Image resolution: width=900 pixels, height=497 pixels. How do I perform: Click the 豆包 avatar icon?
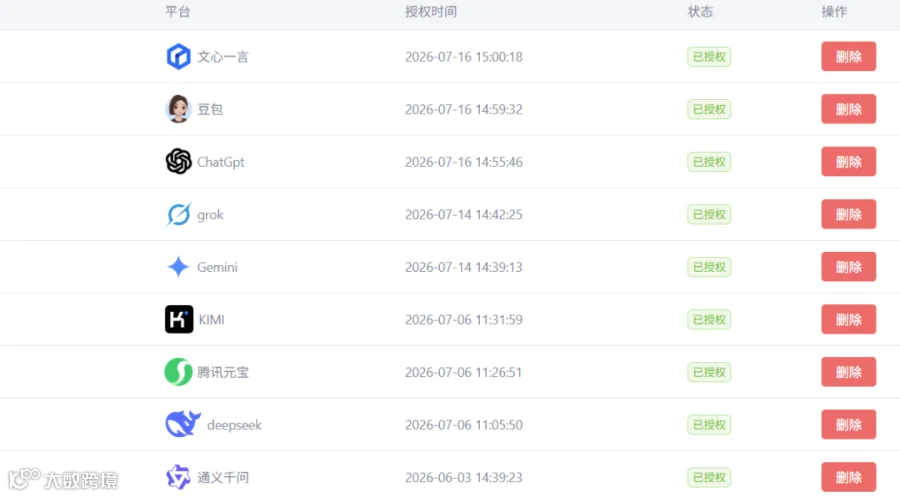click(x=179, y=109)
